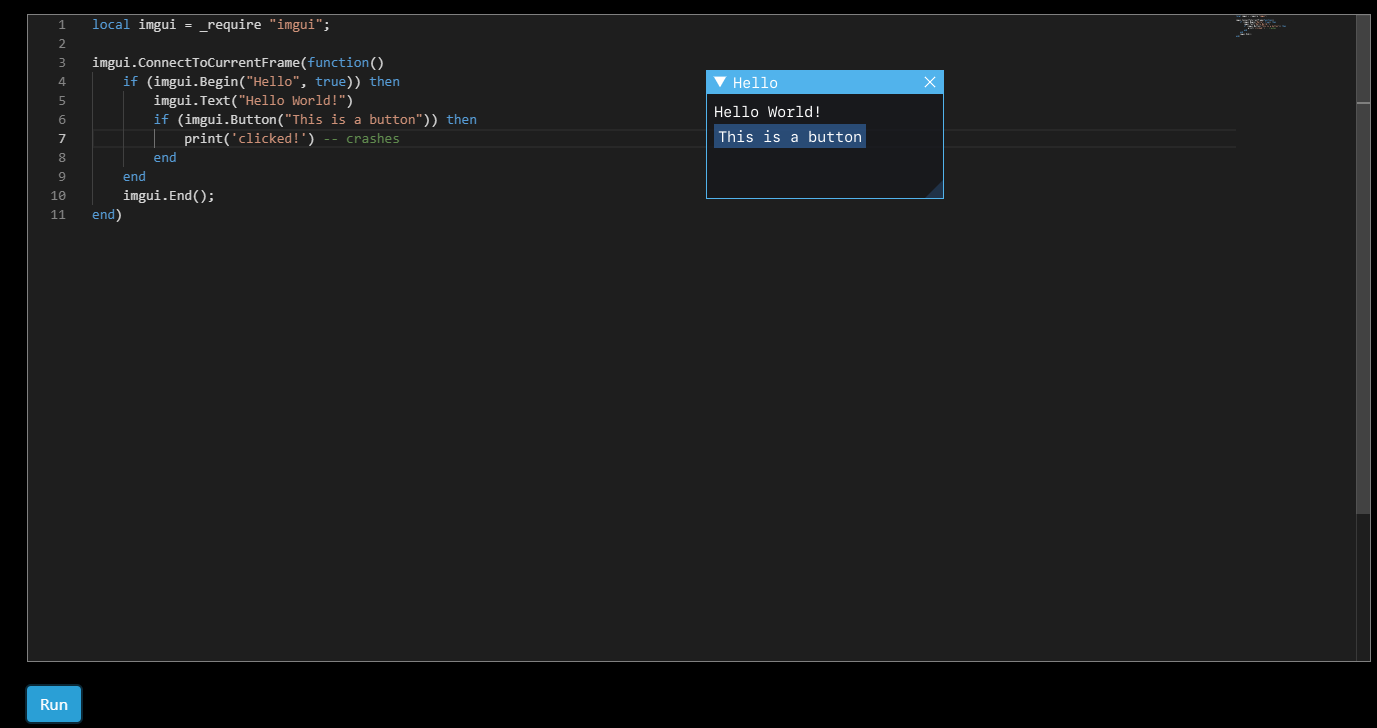This screenshot has height=728, width=1377.
Task: Click the resize grip of the Hello window
Action: coord(937,192)
